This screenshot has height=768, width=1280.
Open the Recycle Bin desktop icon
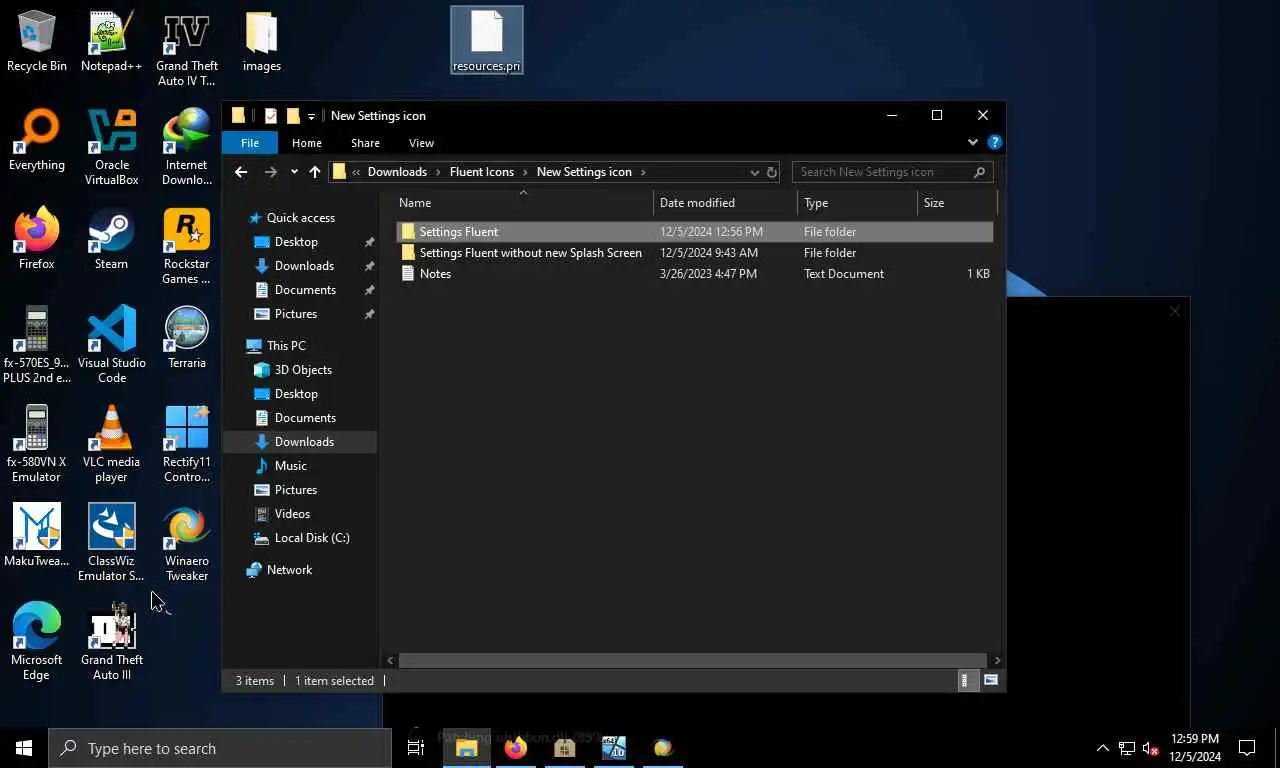coord(37,42)
